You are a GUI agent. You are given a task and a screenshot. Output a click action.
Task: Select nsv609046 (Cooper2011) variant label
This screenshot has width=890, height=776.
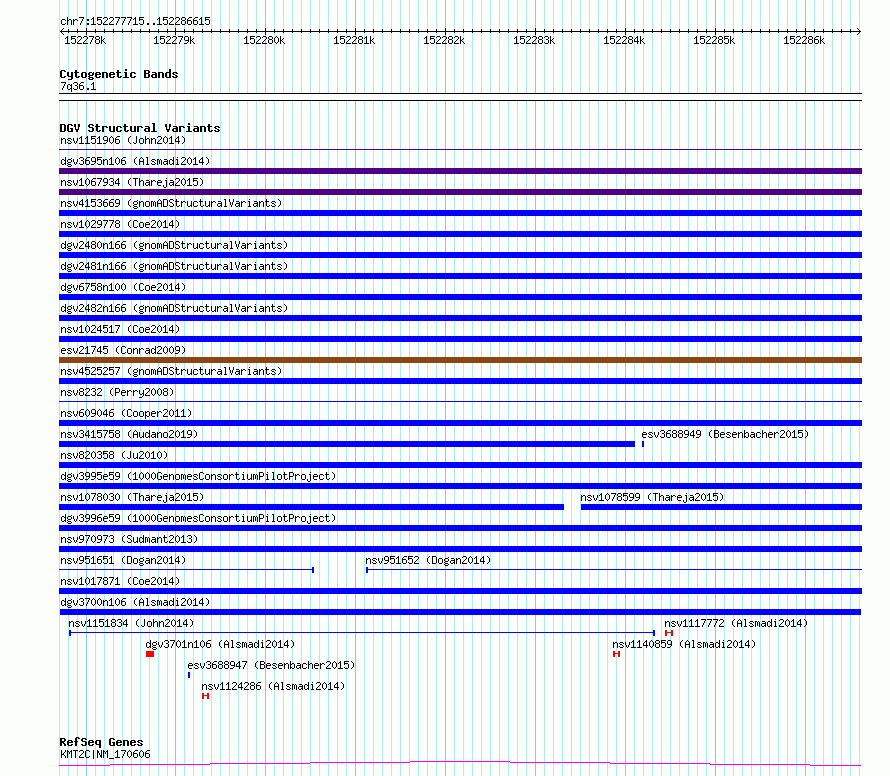(x=126, y=413)
